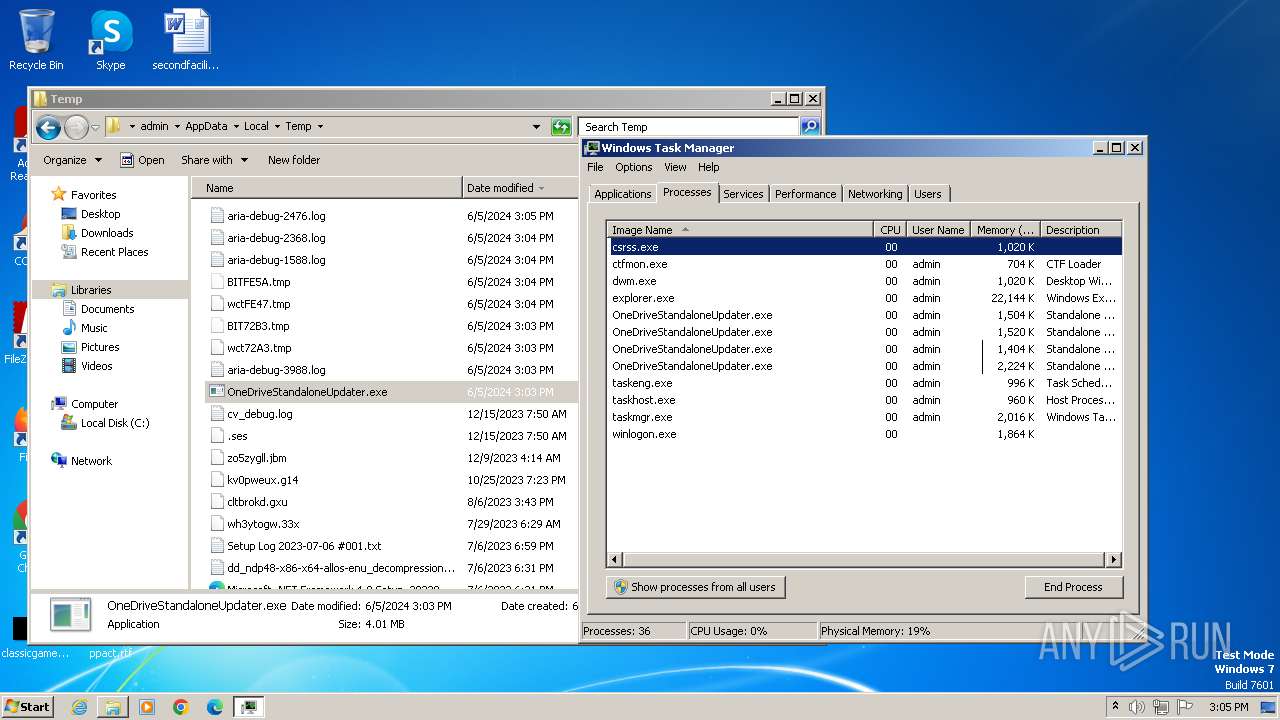
Task: Click Windows Explorer taskbar icon
Action: (113, 707)
